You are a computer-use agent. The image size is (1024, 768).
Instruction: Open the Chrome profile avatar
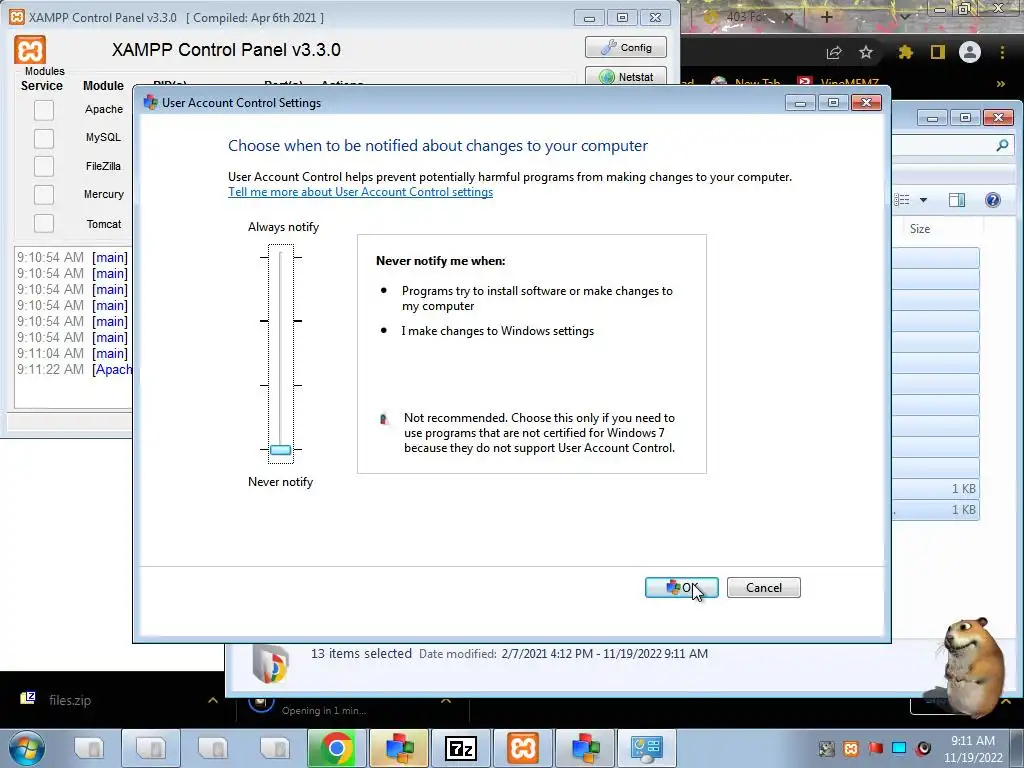(970, 52)
